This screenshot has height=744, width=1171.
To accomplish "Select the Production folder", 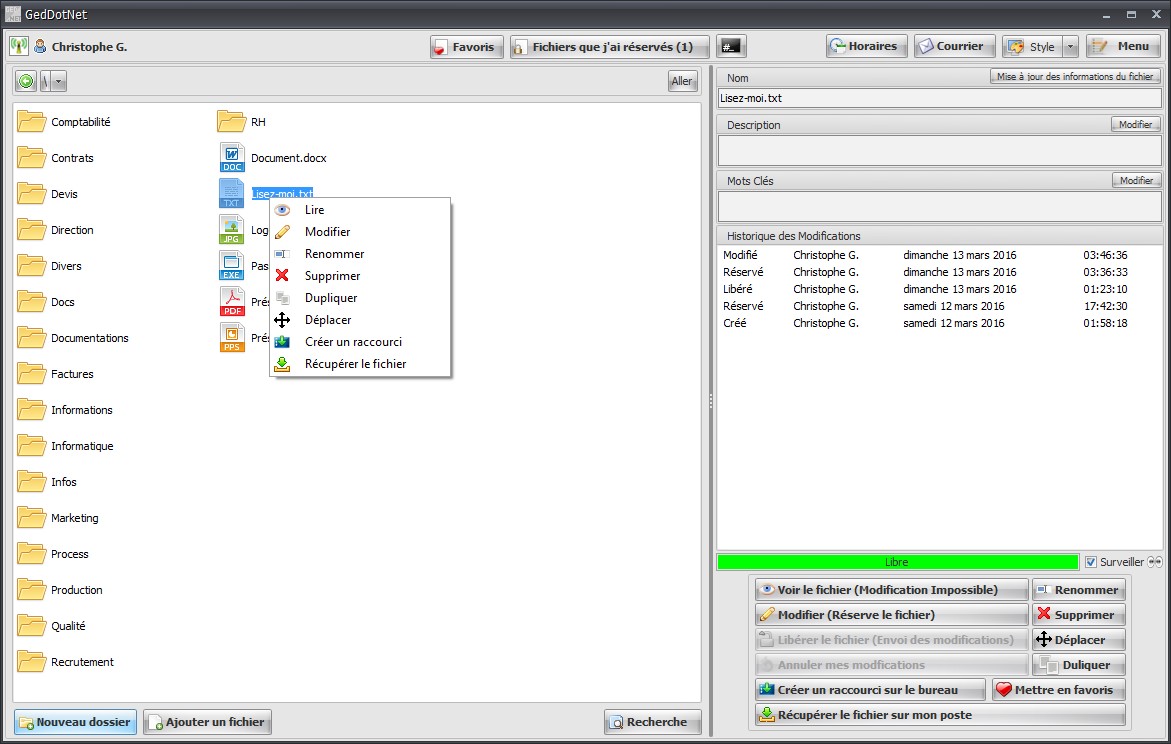I will click(60, 589).
